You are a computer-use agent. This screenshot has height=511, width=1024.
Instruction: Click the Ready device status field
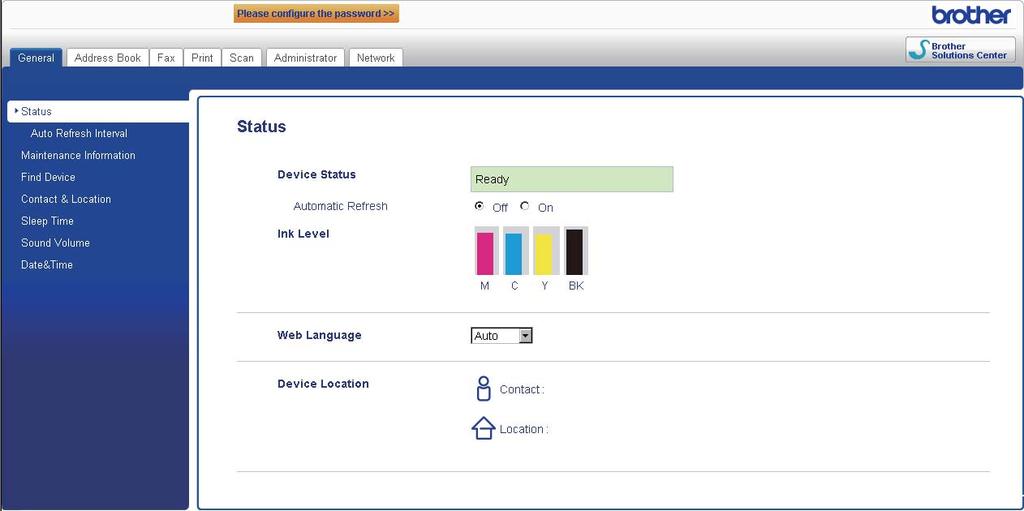click(x=571, y=179)
